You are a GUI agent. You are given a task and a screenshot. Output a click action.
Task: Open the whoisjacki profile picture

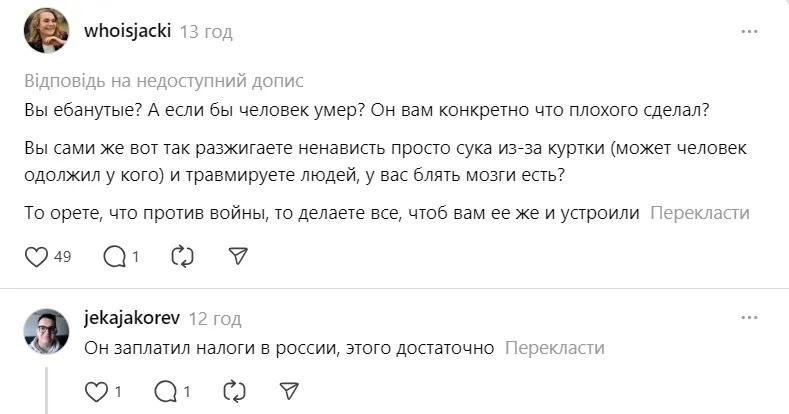[46, 31]
